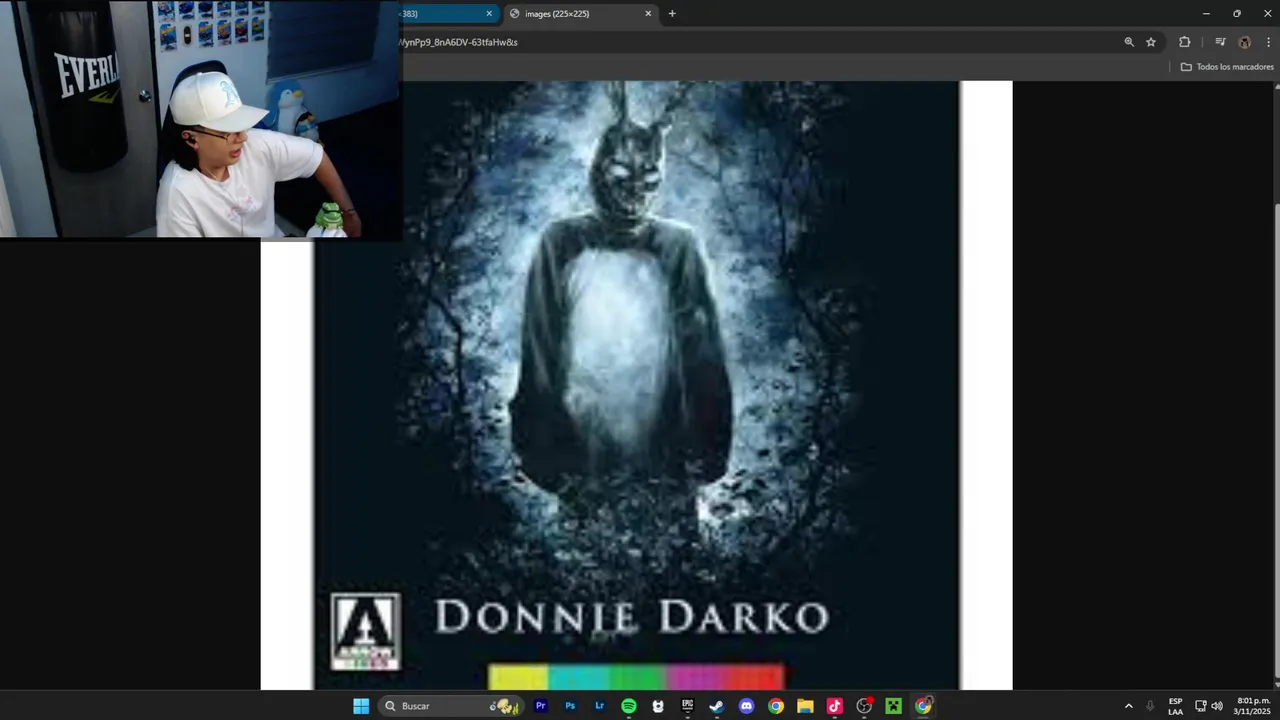1280x720 pixels.
Task: Click the address bar URL text
Action: coord(458,42)
